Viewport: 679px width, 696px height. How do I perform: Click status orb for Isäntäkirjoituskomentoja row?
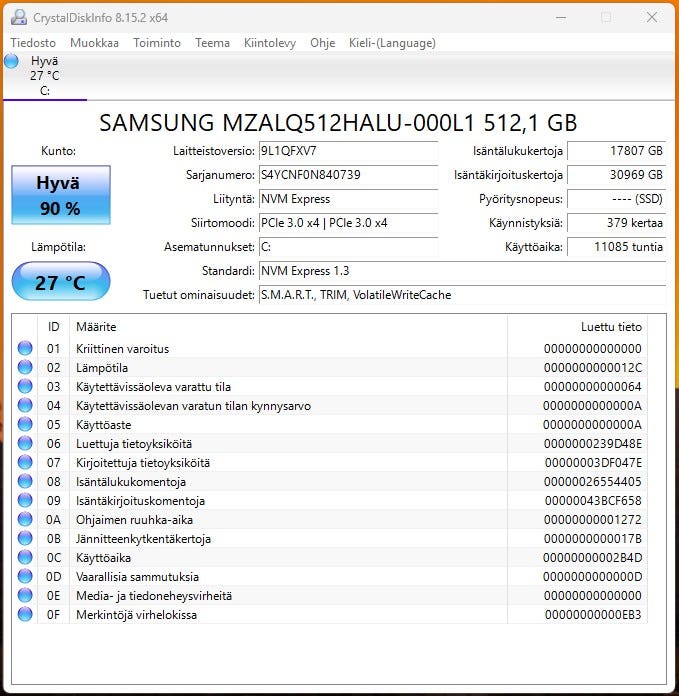[25, 500]
